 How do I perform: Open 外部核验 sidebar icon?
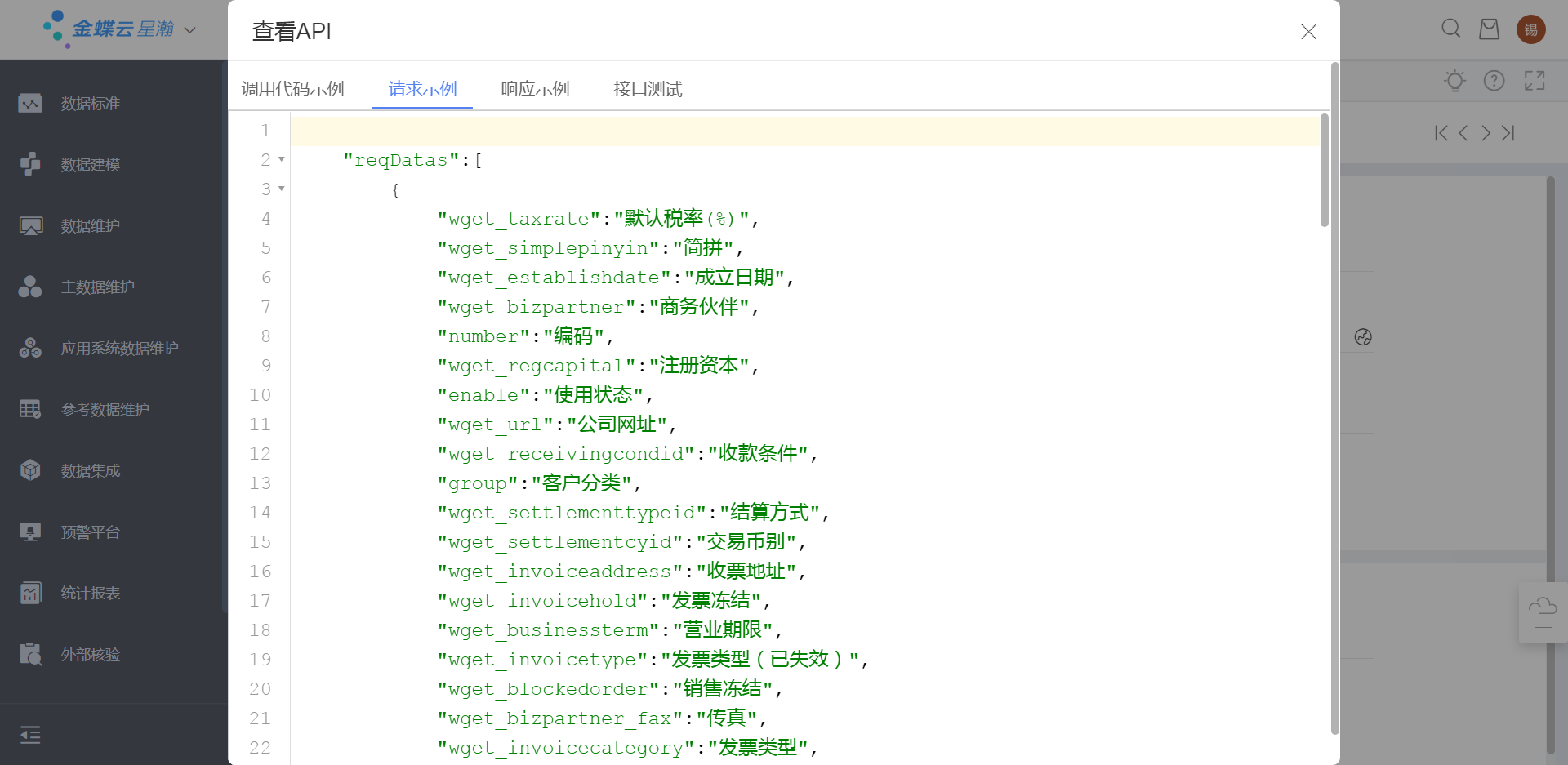(30, 655)
